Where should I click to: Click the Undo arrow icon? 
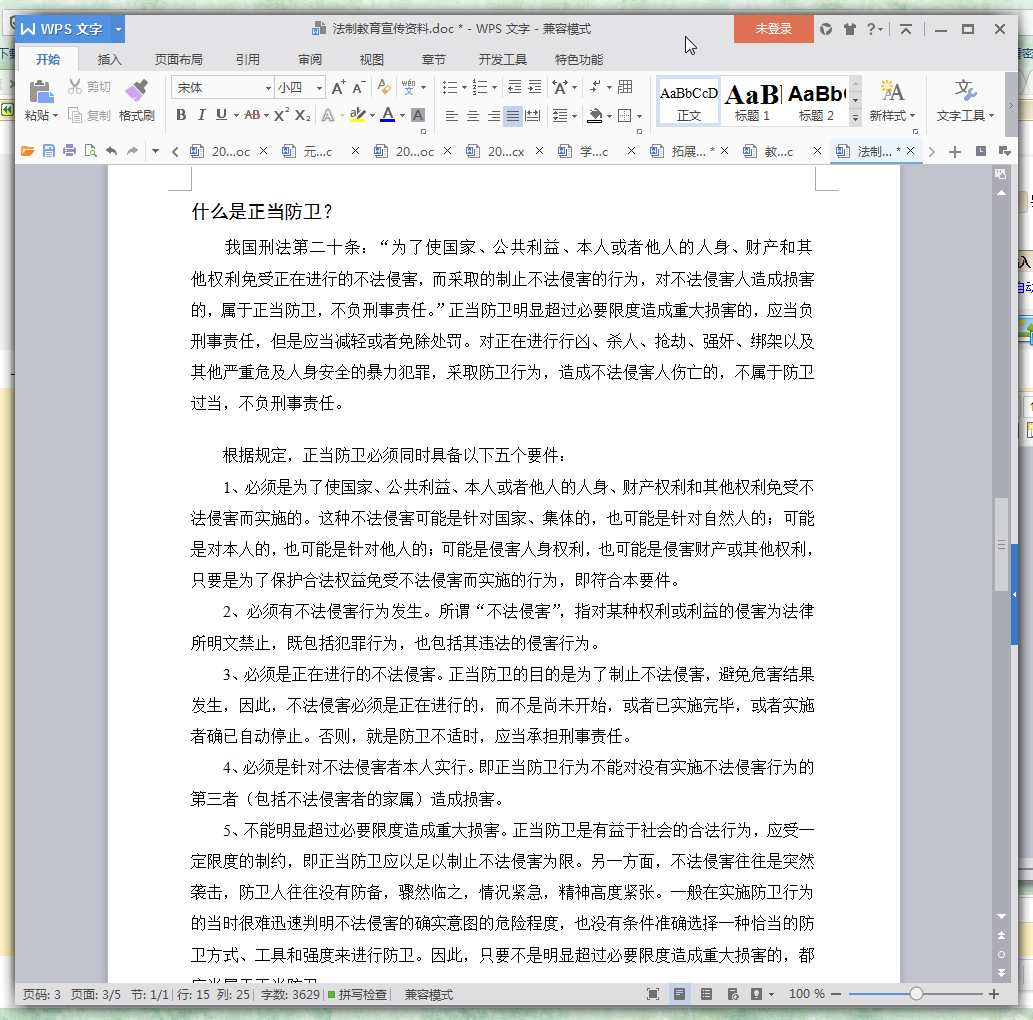coord(111,152)
